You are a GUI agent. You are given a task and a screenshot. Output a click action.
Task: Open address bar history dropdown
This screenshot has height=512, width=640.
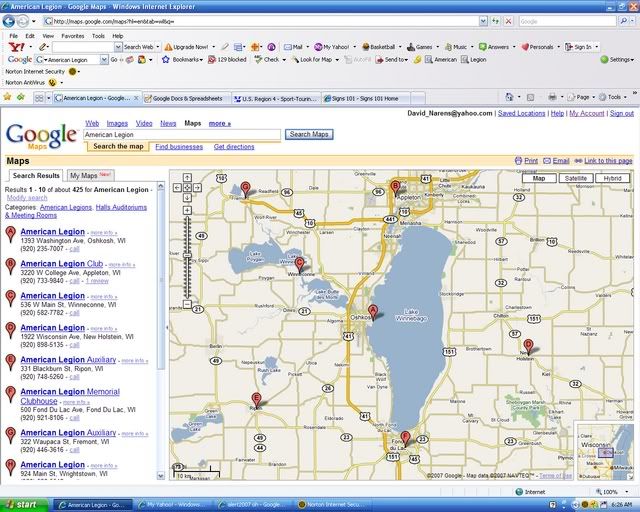(483, 21)
